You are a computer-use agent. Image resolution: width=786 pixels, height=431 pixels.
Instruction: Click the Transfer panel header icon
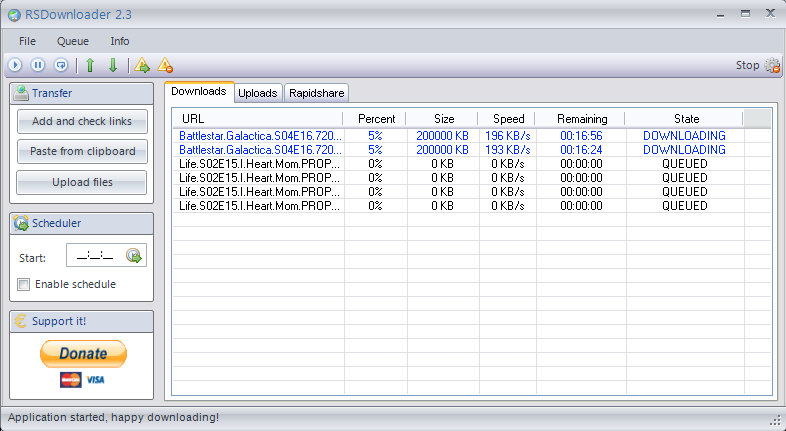click(21, 93)
